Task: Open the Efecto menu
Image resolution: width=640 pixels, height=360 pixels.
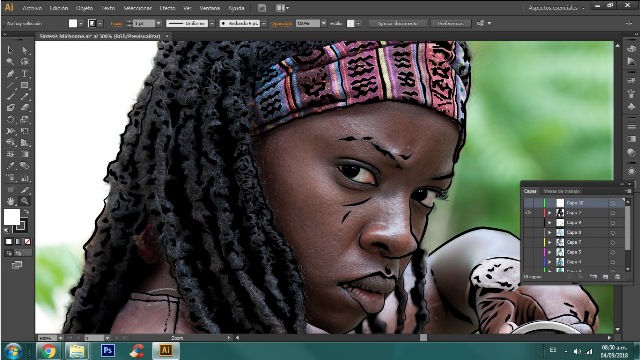Action: pyautogui.click(x=167, y=8)
